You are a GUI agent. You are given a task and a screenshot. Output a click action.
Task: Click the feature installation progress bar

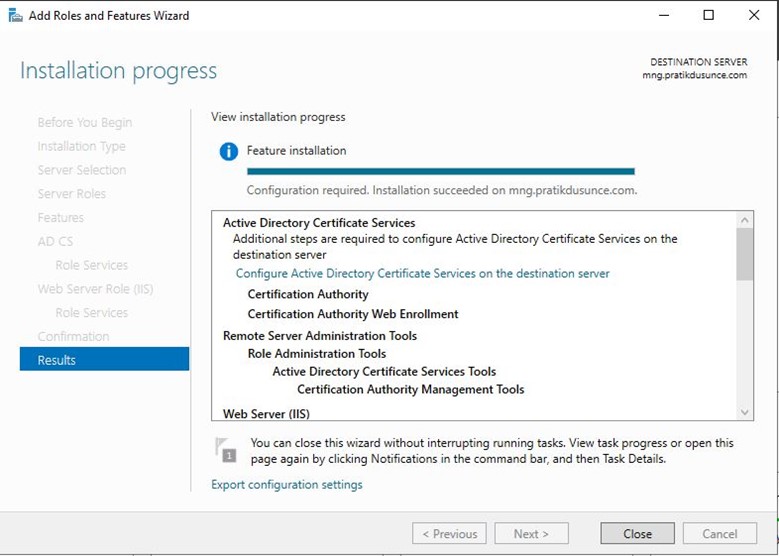tap(441, 171)
